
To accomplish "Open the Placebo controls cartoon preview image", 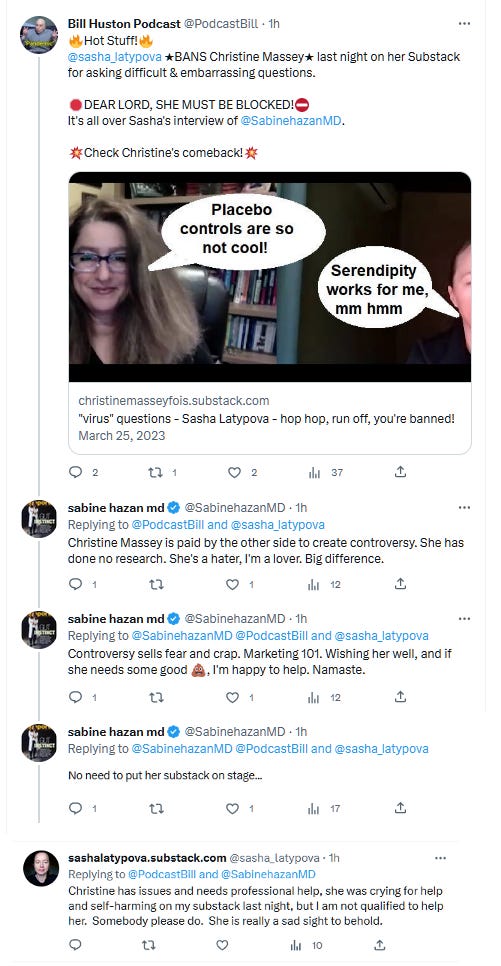I will tap(270, 277).
